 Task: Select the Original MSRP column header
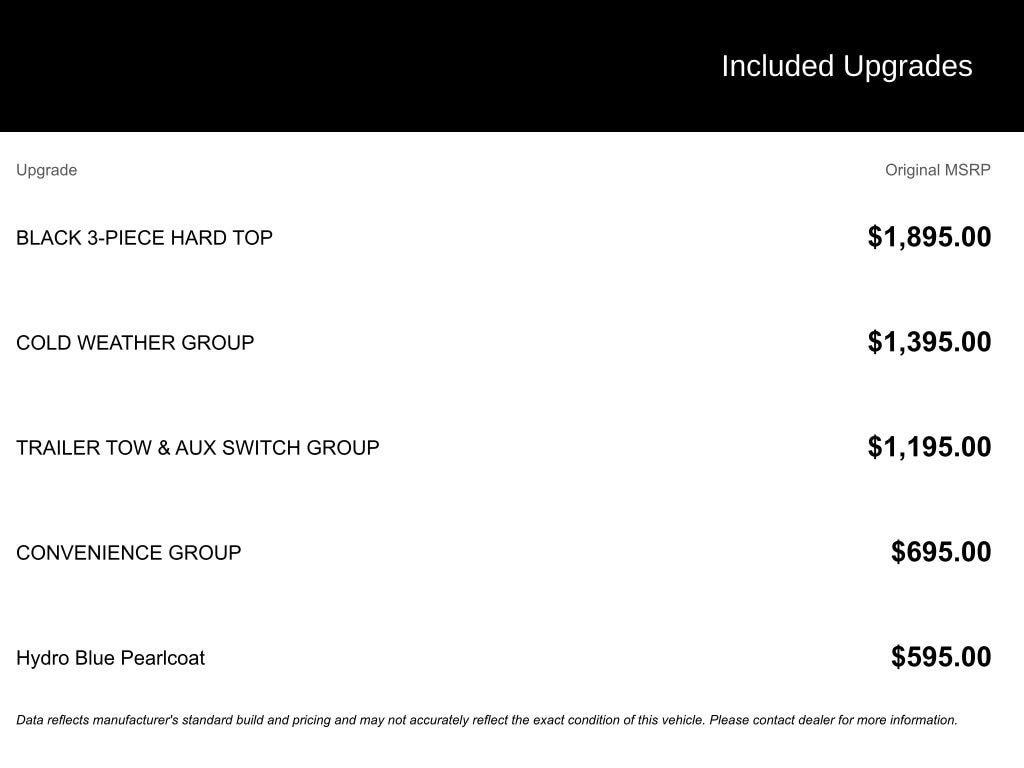(938, 170)
